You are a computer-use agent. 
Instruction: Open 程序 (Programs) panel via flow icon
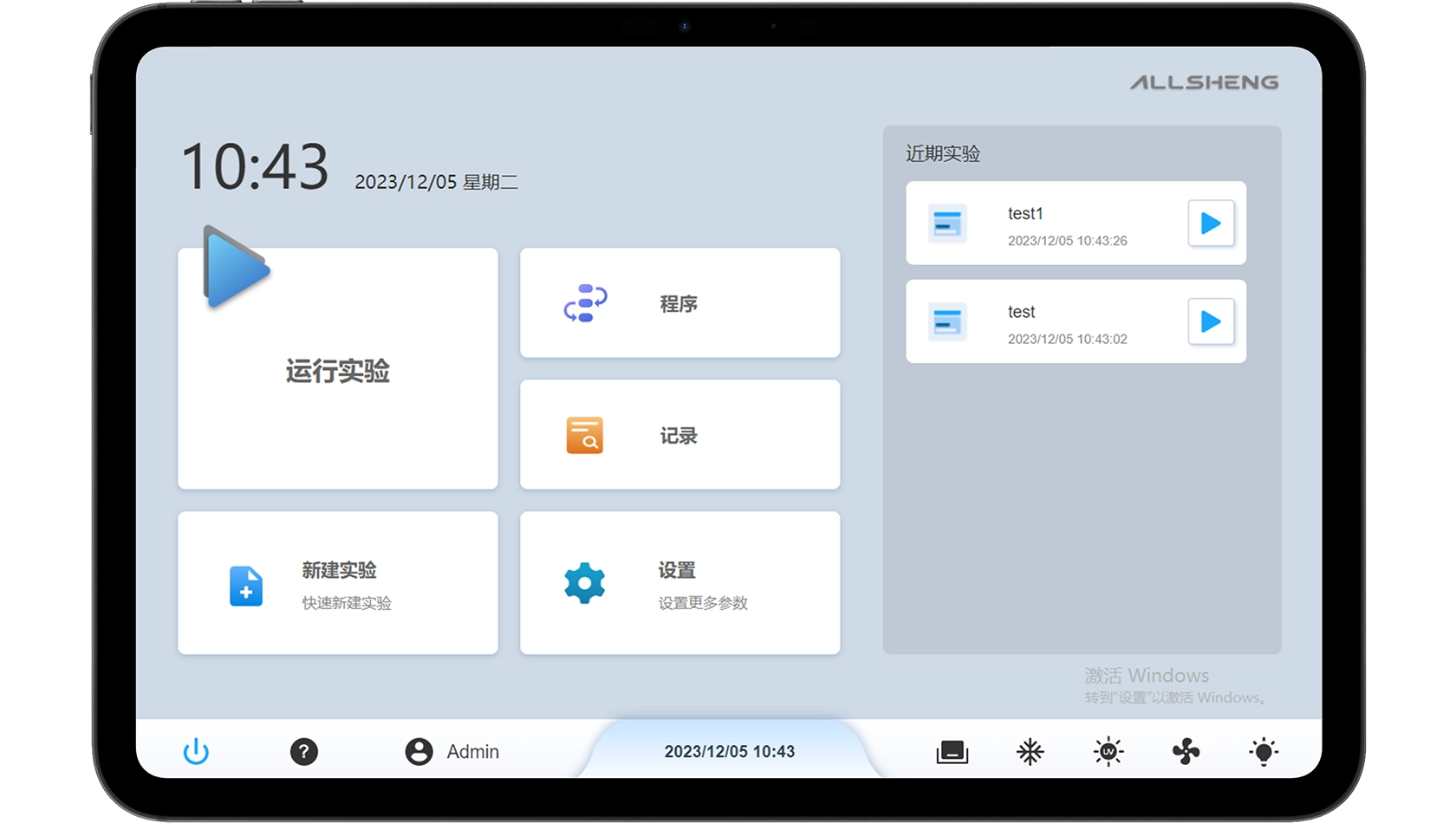[584, 303]
